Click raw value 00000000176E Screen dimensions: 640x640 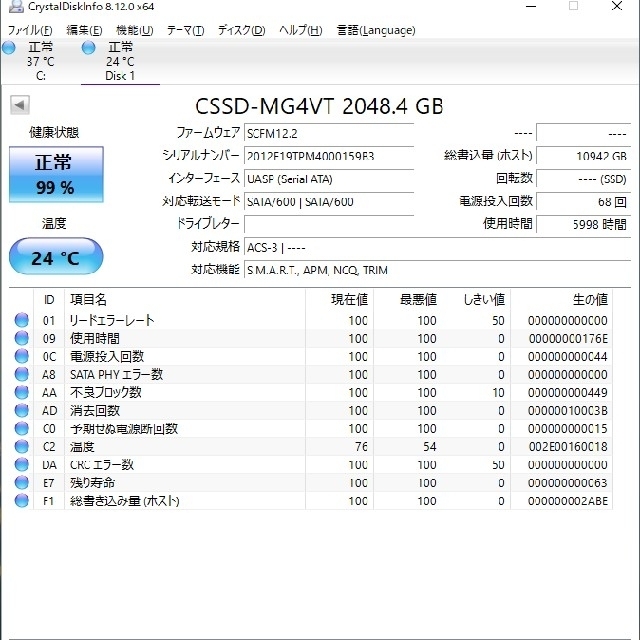click(568, 338)
